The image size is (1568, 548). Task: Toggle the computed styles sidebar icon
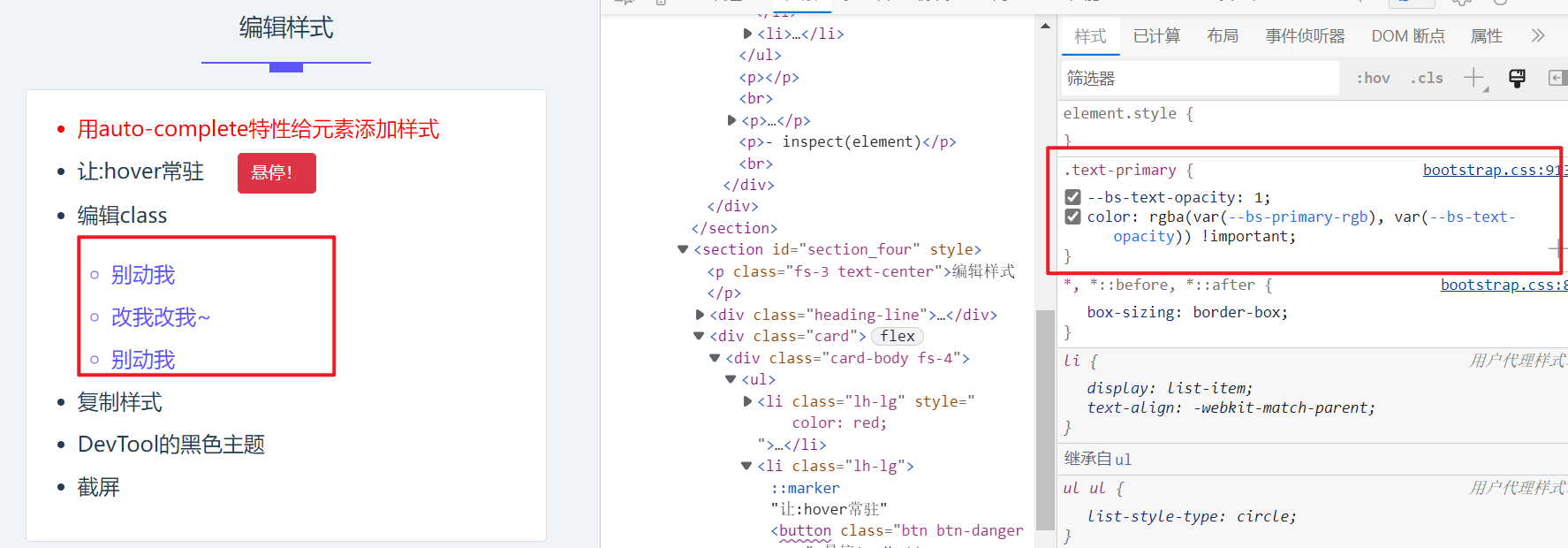[x=1557, y=78]
